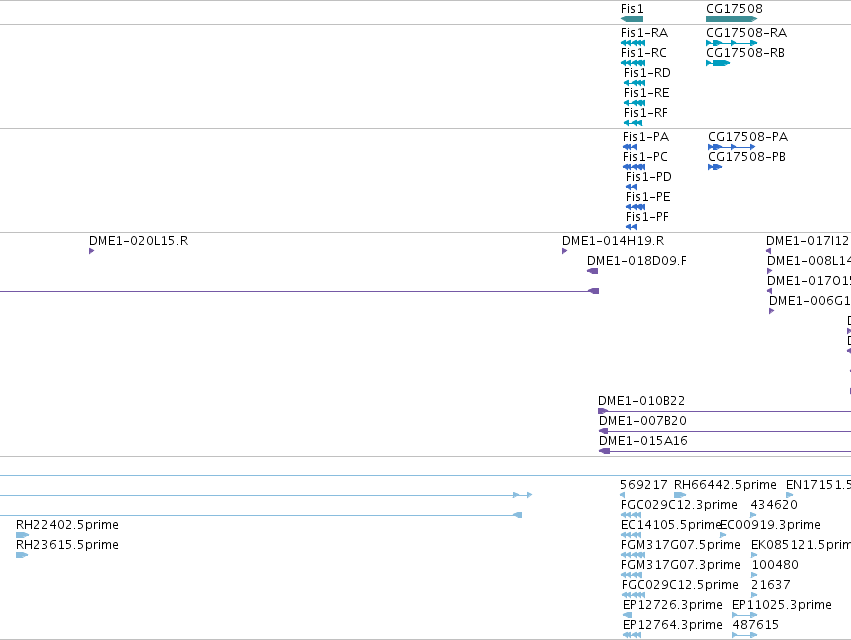Click the Fis1 gene glyph arrow
This screenshot has width=851, height=640.
(x=632, y=19)
